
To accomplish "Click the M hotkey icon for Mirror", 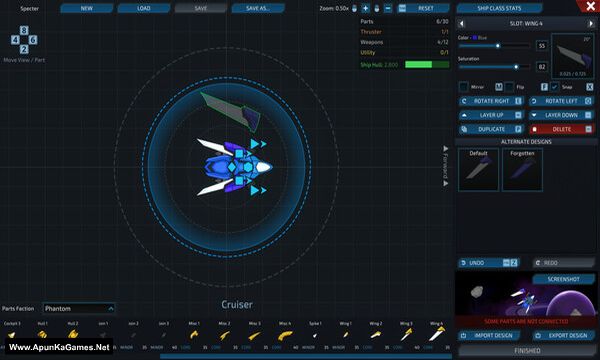I will 499,87.
